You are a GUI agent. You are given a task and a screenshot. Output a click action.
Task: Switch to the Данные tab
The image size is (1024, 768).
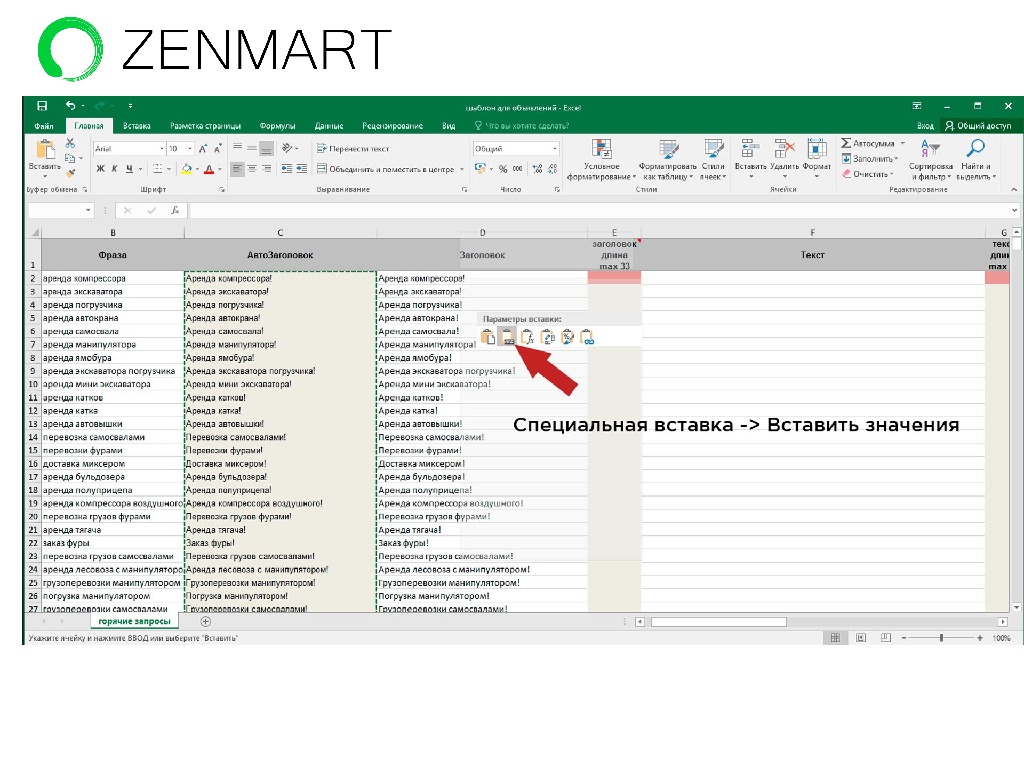point(329,126)
